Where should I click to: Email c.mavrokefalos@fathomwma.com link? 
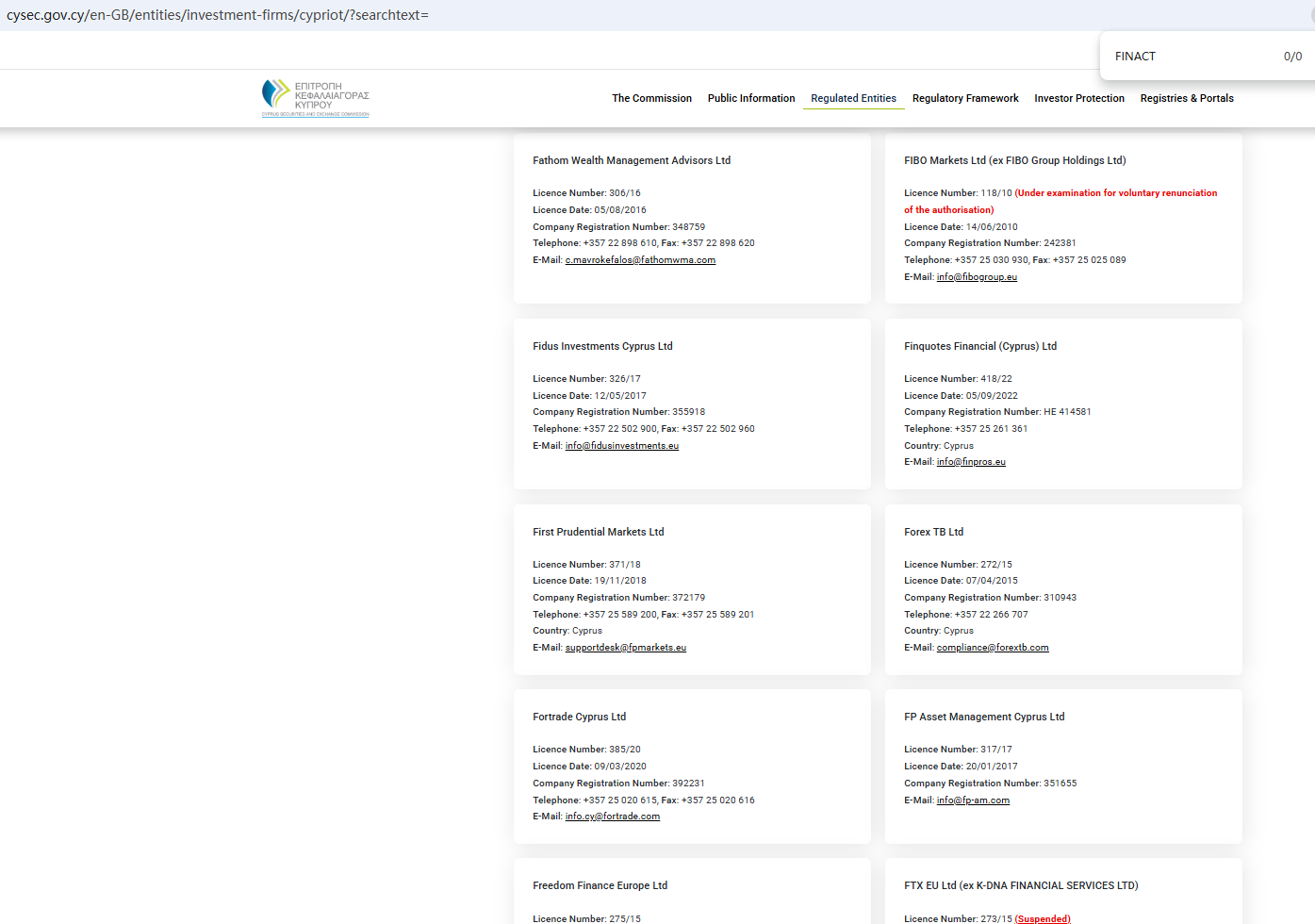coord(640,260)
